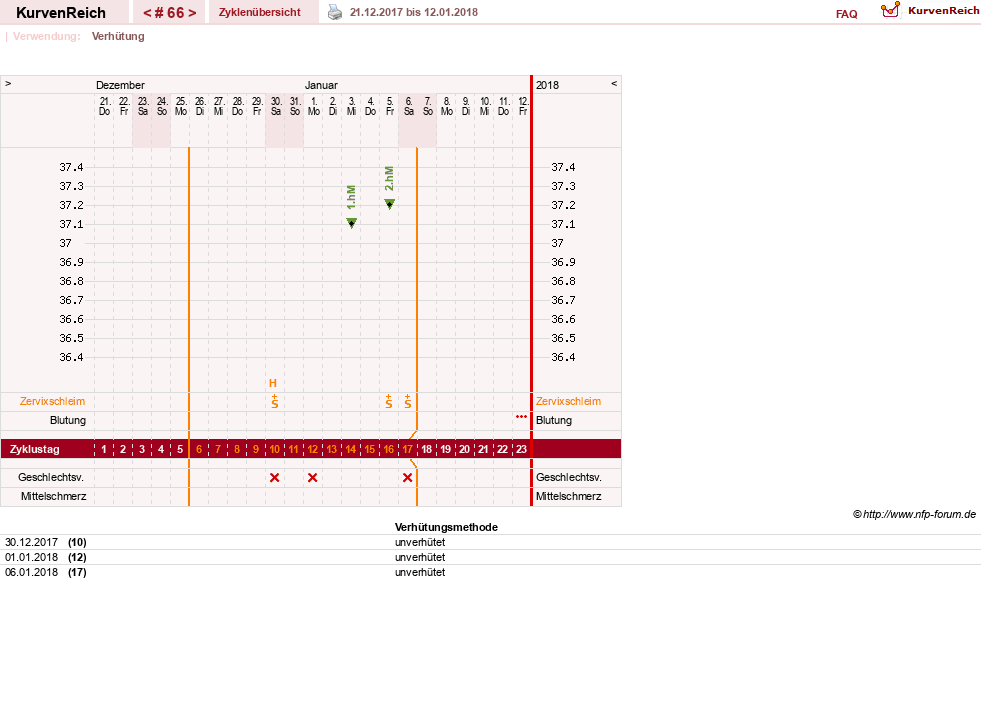Click the printer icon
The width and height of the screenshot is (981, 726).
(335, 13)
